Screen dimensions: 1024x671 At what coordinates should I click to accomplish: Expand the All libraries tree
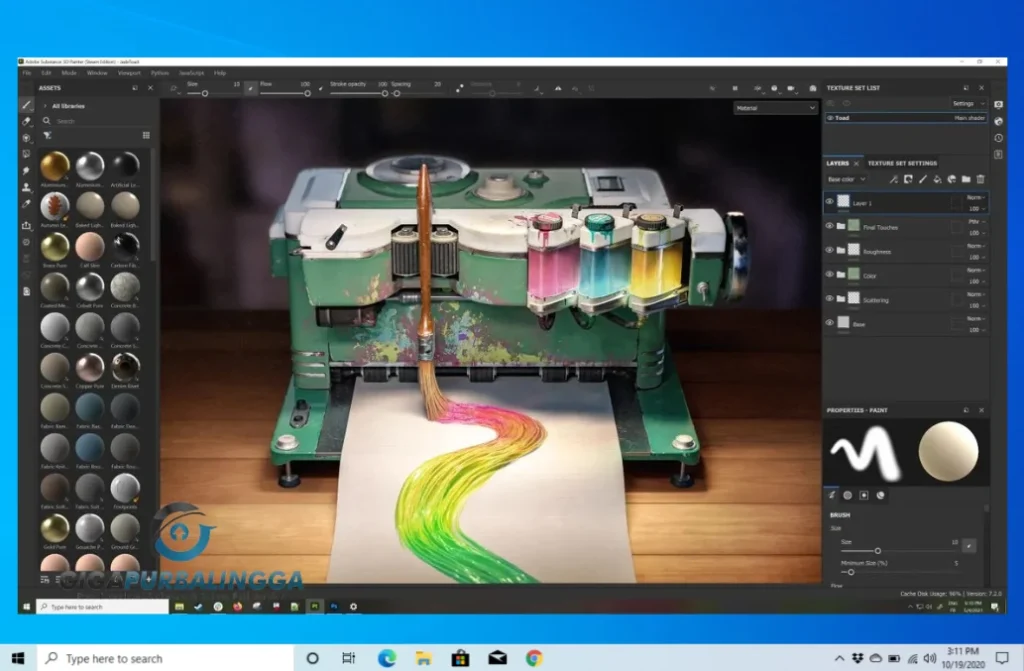pos(46,105)
